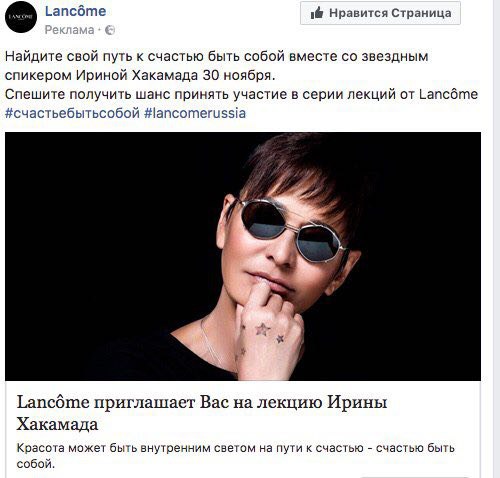500x478 pixels.
Task: Like the page via Нравится Страница button
Action: [380, 13]
